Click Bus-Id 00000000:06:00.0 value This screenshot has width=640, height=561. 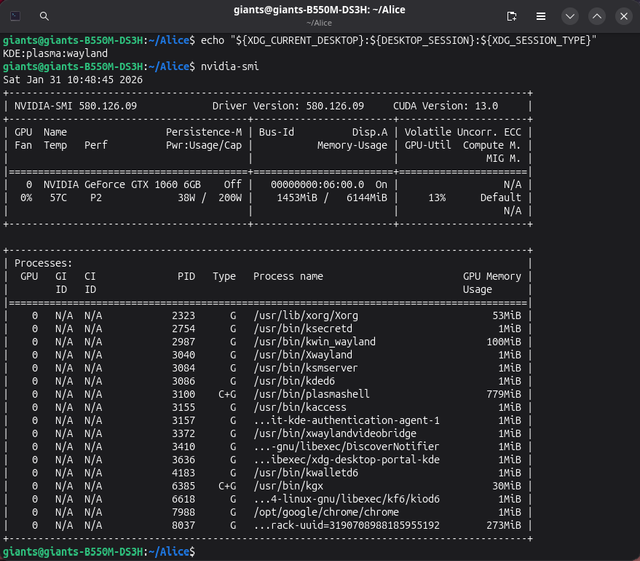(317, 185)
